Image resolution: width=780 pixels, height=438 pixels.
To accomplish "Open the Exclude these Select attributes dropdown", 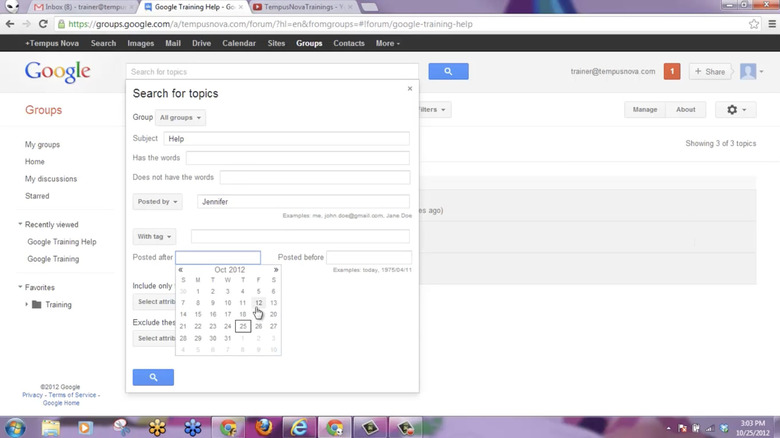I will 155,338.
